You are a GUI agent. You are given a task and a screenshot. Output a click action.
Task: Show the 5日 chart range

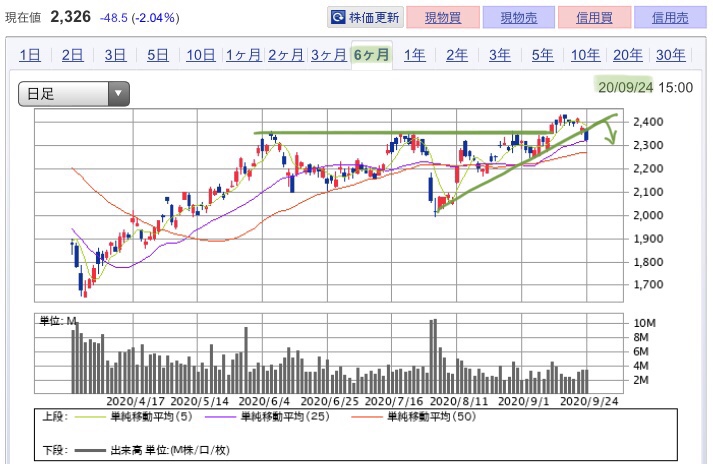[157, 55]
